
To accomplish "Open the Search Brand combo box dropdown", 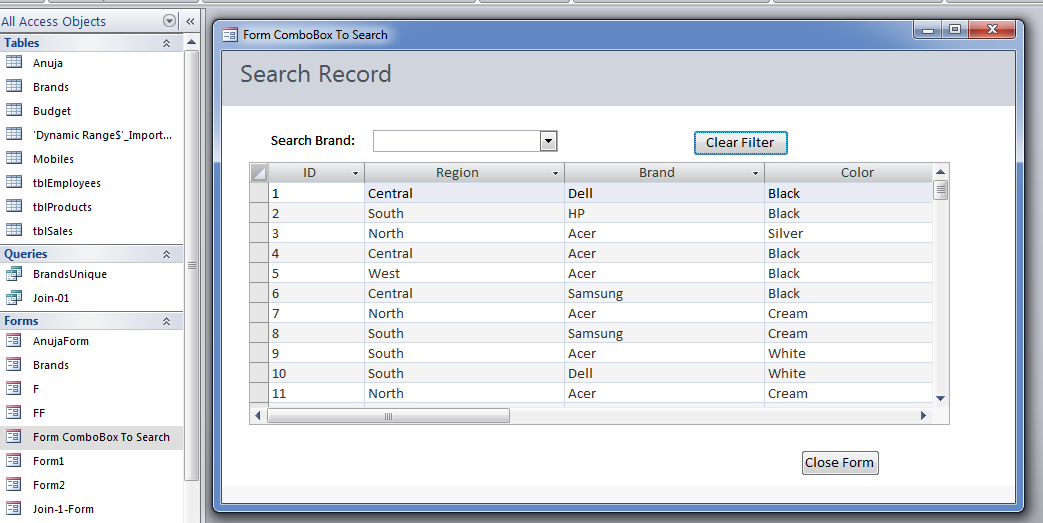I will click(x=548, y=142).
